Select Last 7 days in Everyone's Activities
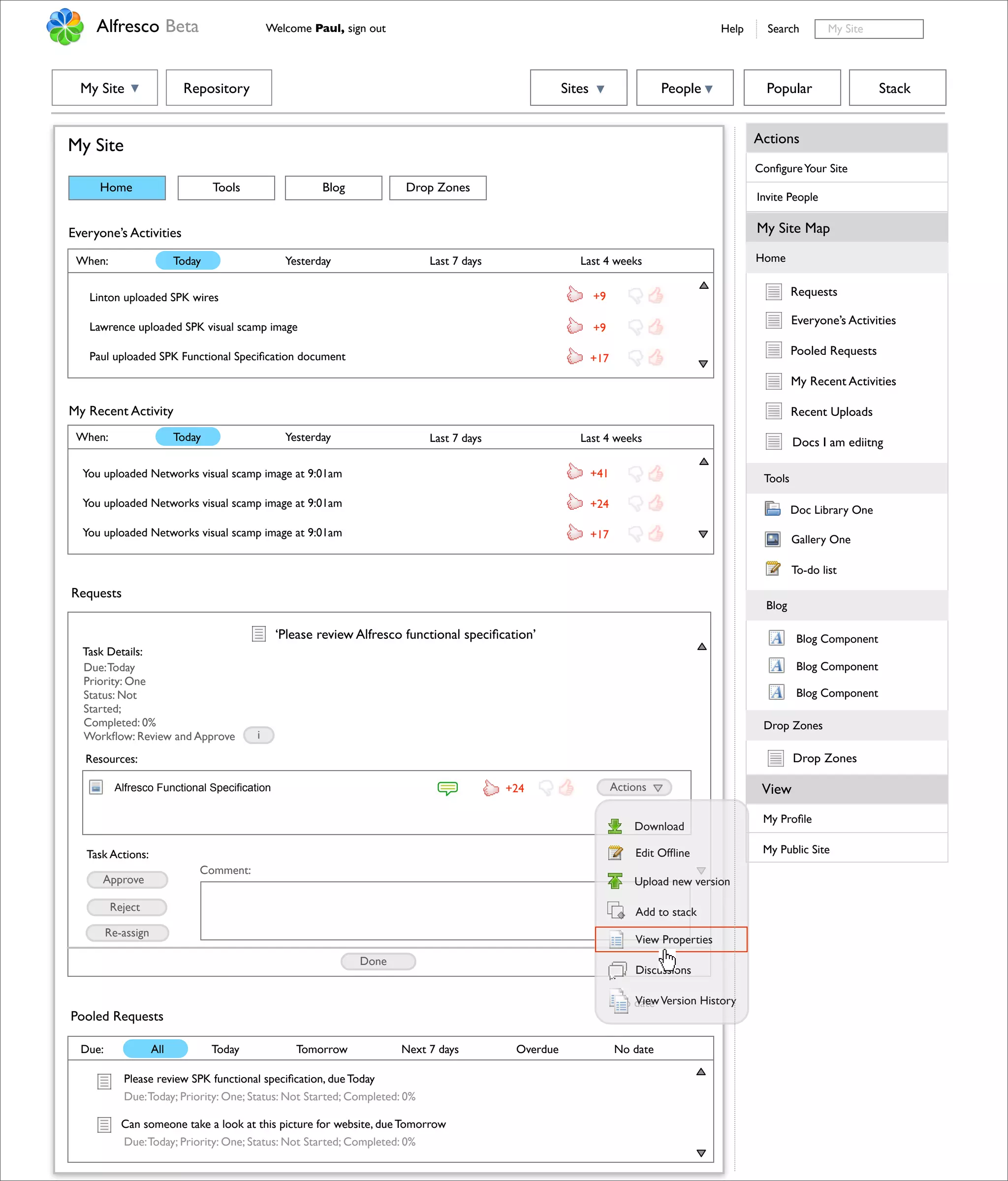The image size is (1008, 1181). point(456,261)
